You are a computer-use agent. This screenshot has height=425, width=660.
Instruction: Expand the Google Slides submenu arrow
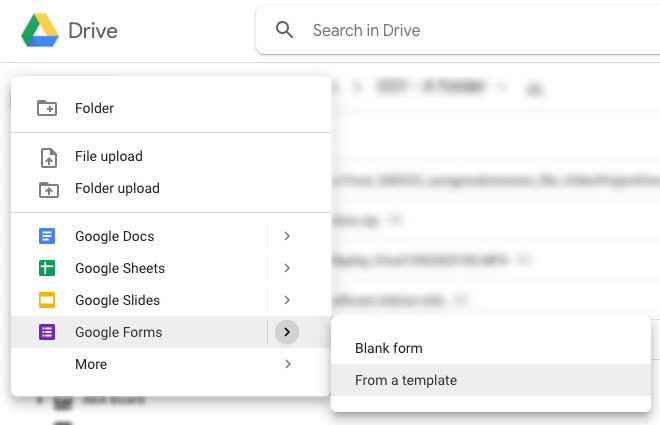point(287,300)
